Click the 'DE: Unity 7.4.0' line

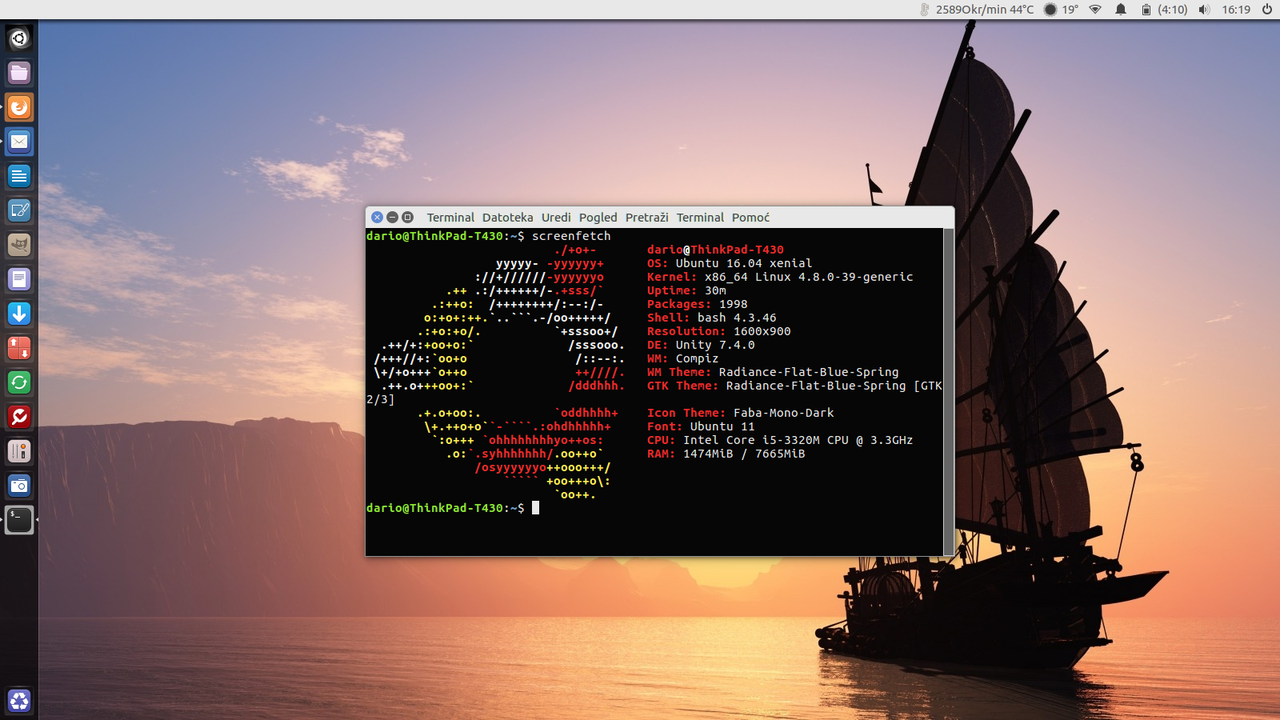point(701,345)
